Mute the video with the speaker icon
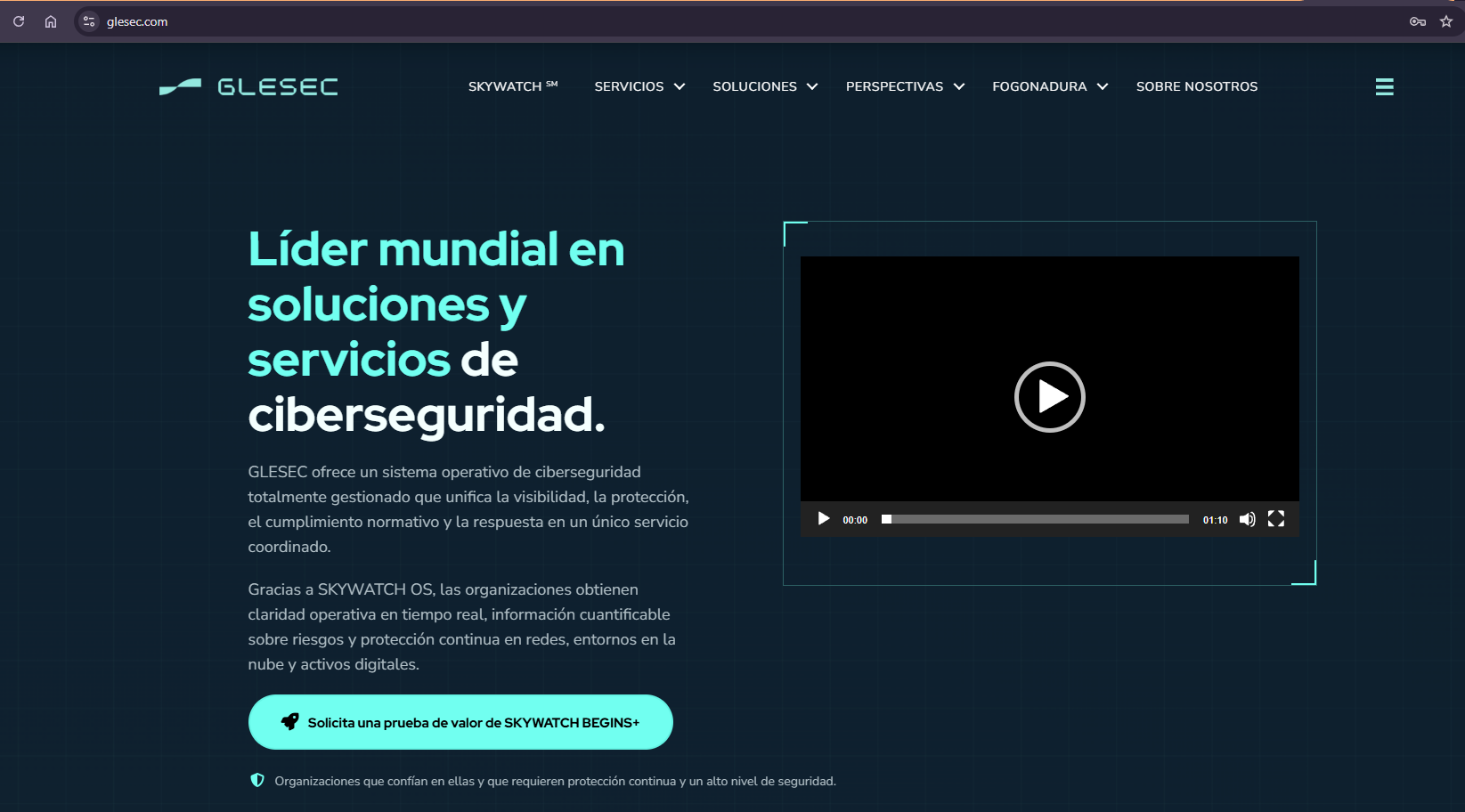Image resolution: width=1465 pixels, height=812 pixels. pyautogui.click(x=1247, y=519)
